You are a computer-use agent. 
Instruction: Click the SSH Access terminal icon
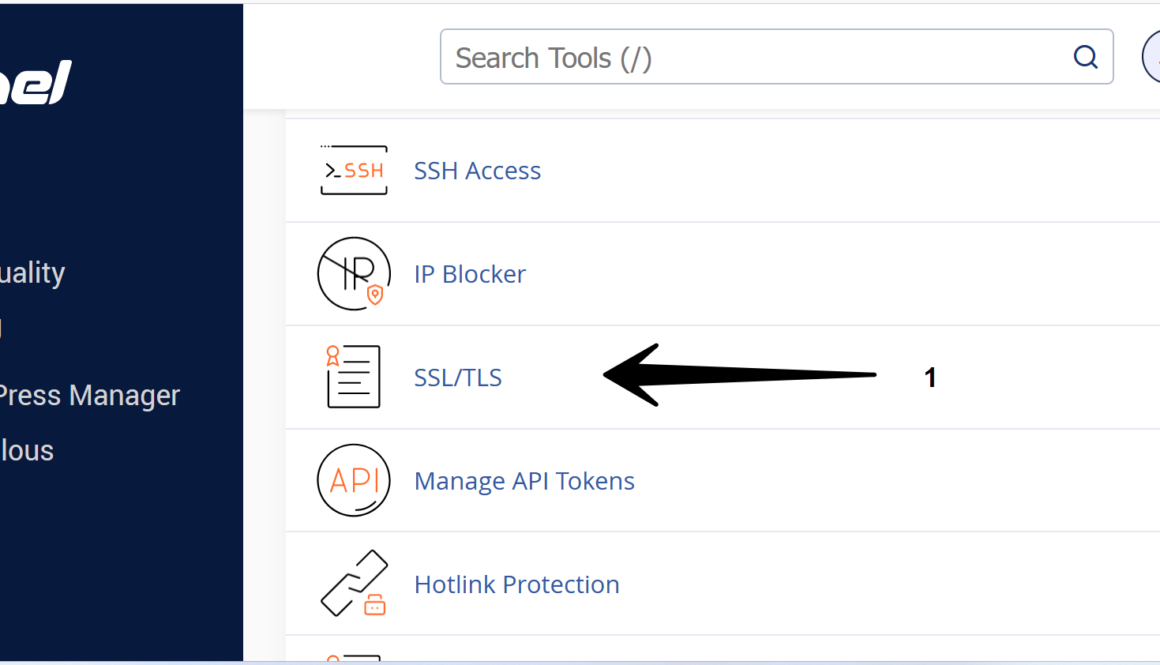point(353,170)
